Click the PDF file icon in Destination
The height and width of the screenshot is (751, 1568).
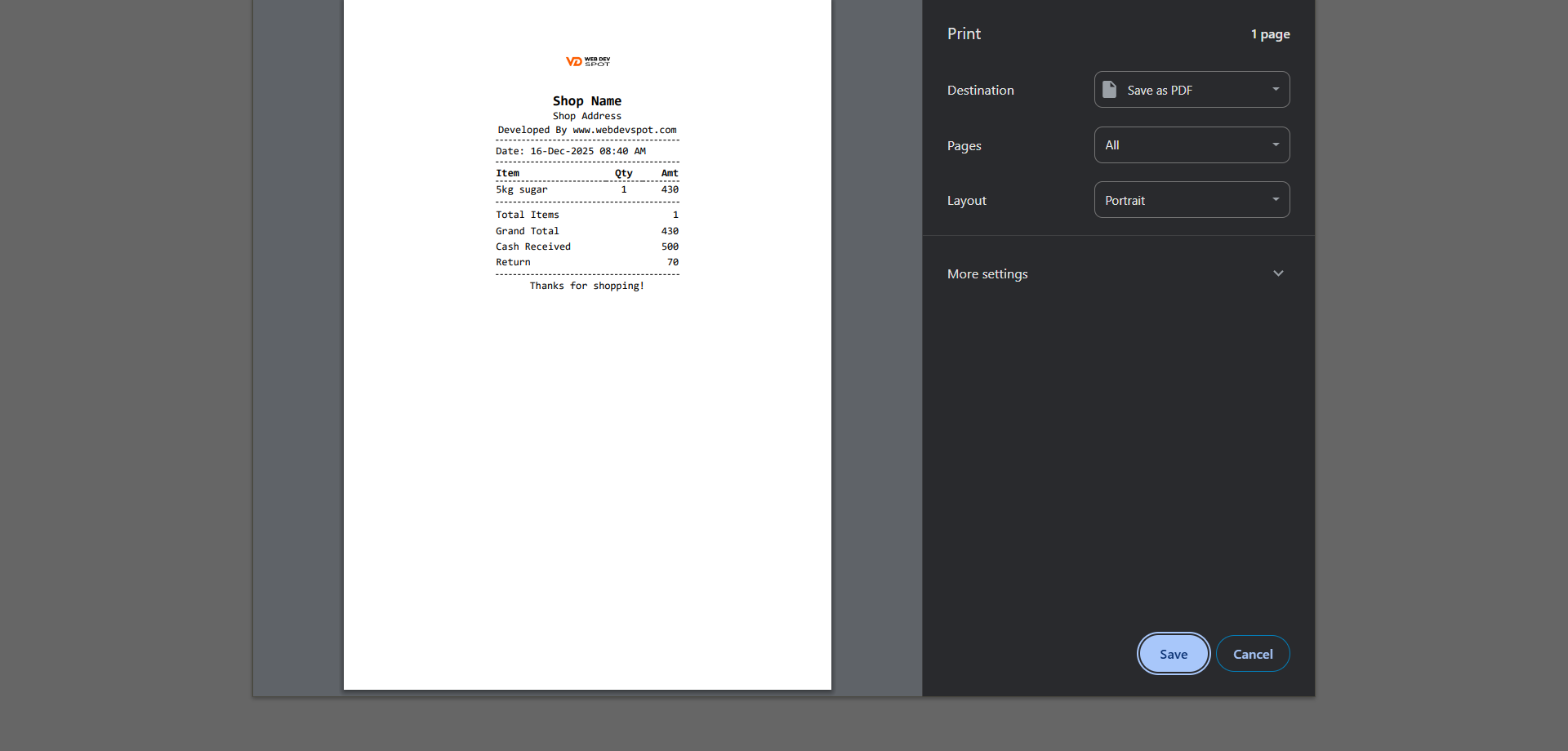(1109, 90)
